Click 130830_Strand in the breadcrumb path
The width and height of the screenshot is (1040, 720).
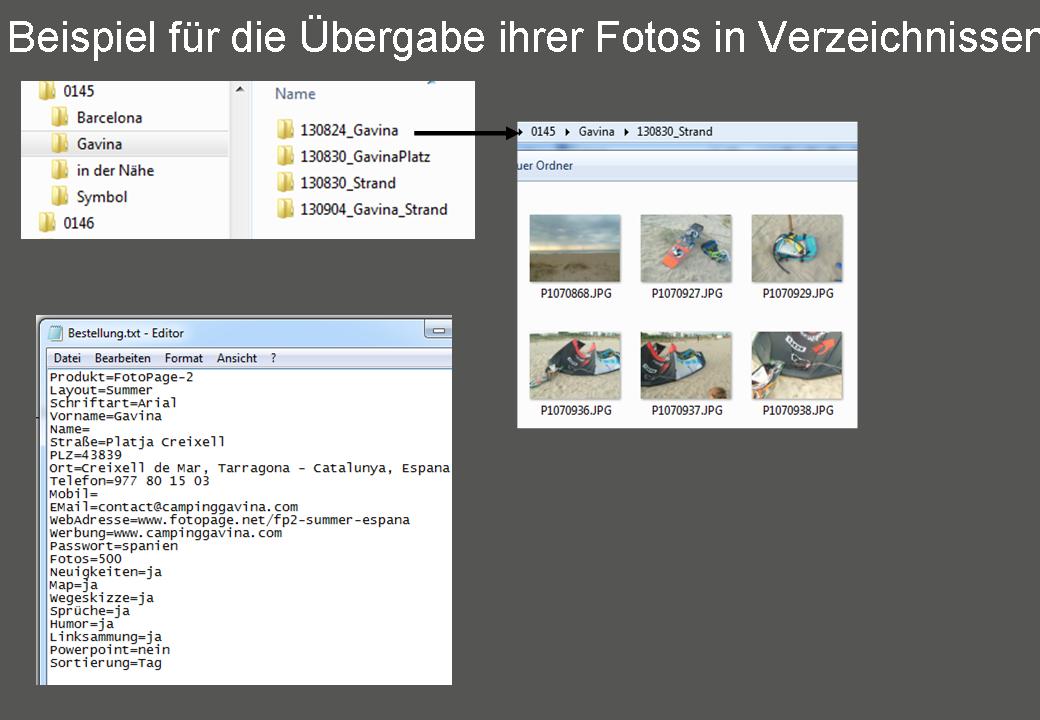(675, 131)
